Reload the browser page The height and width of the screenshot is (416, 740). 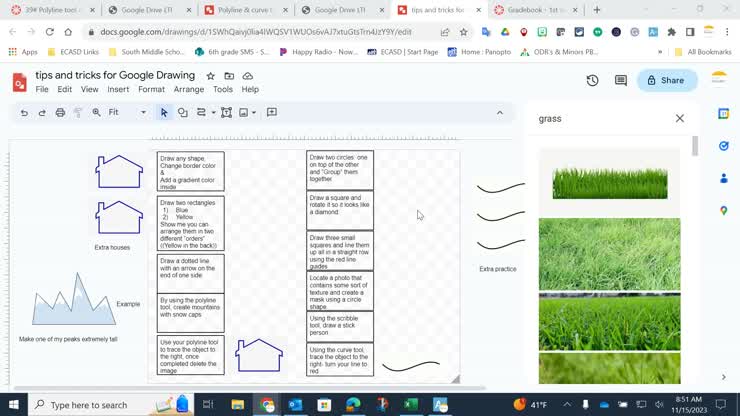click(50, 32)
